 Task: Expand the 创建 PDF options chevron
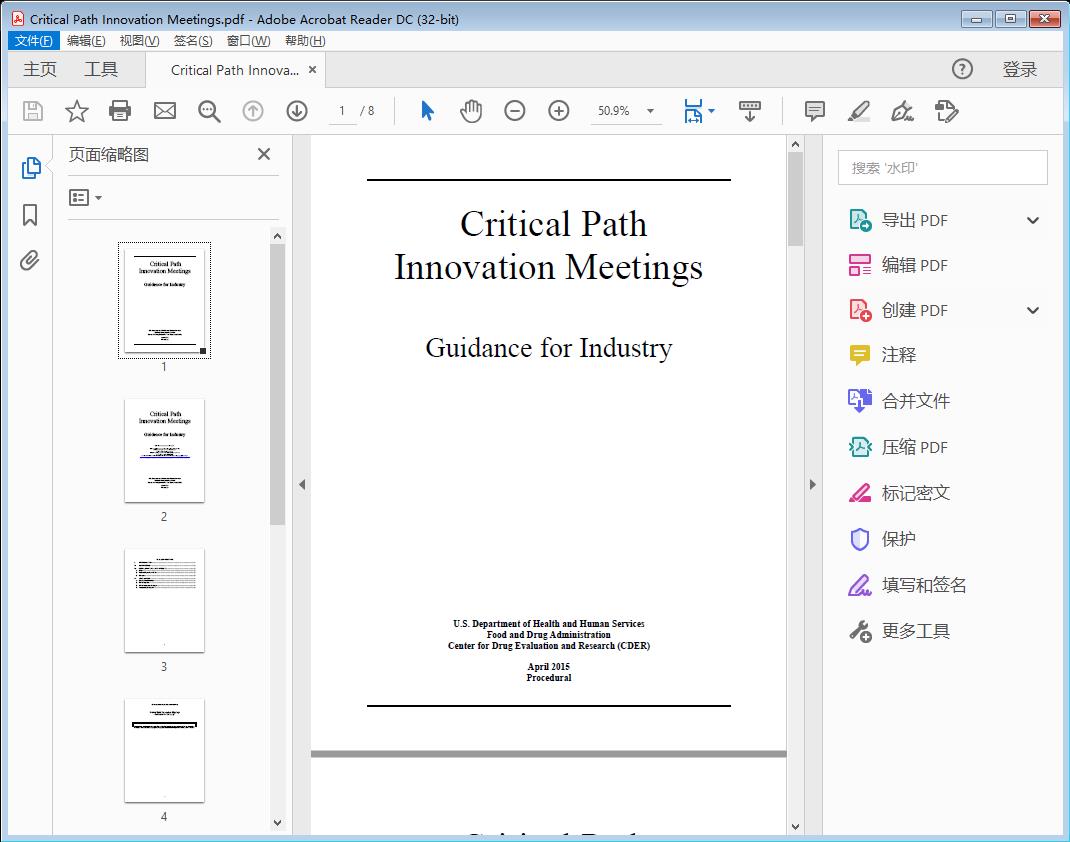[x=1031, y=309]
